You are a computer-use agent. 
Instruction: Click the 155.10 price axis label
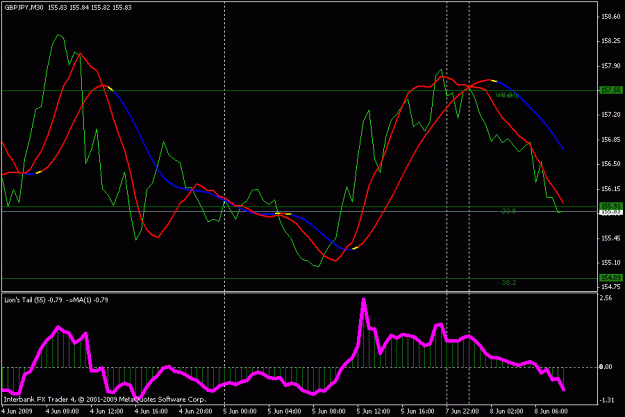point(612,263)
